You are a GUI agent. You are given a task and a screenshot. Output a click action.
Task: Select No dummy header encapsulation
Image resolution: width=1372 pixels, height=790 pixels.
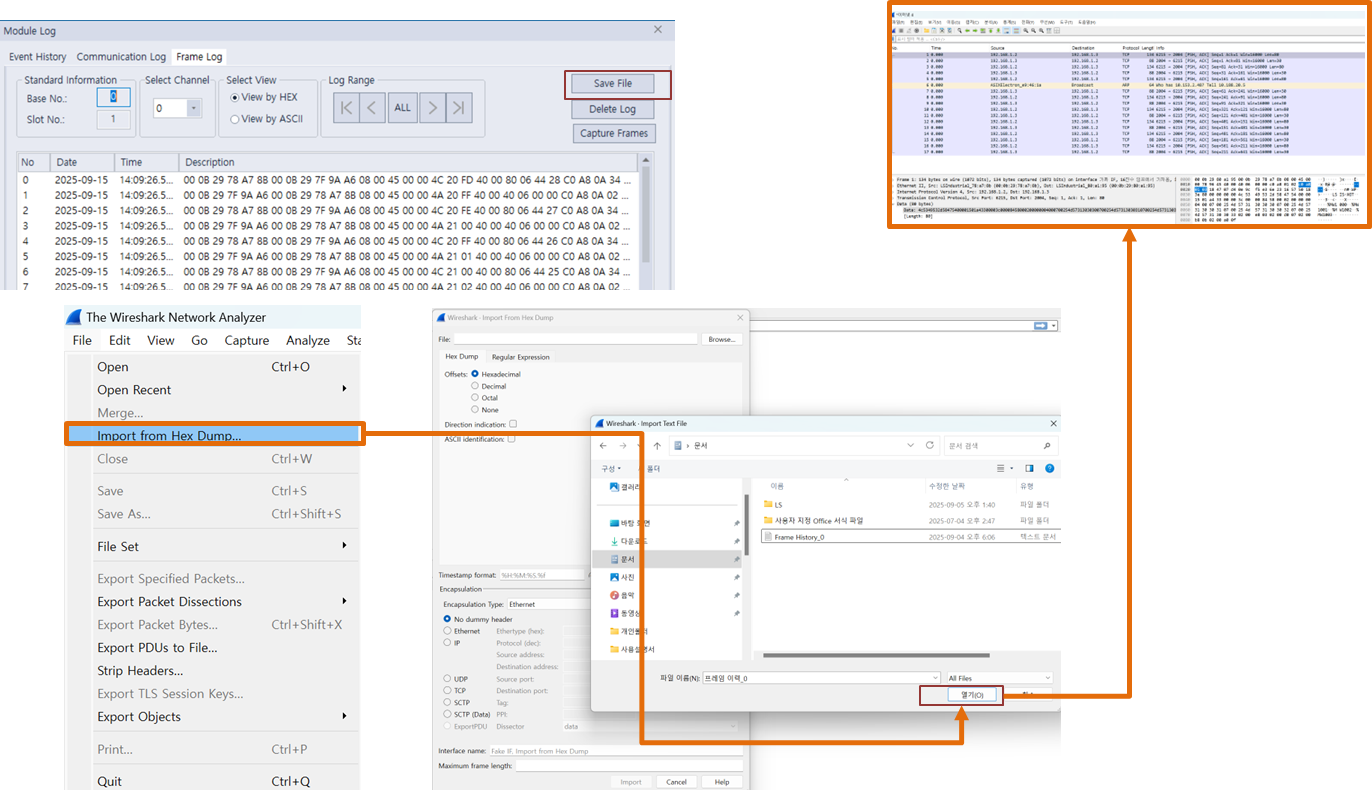coord(477,619)
